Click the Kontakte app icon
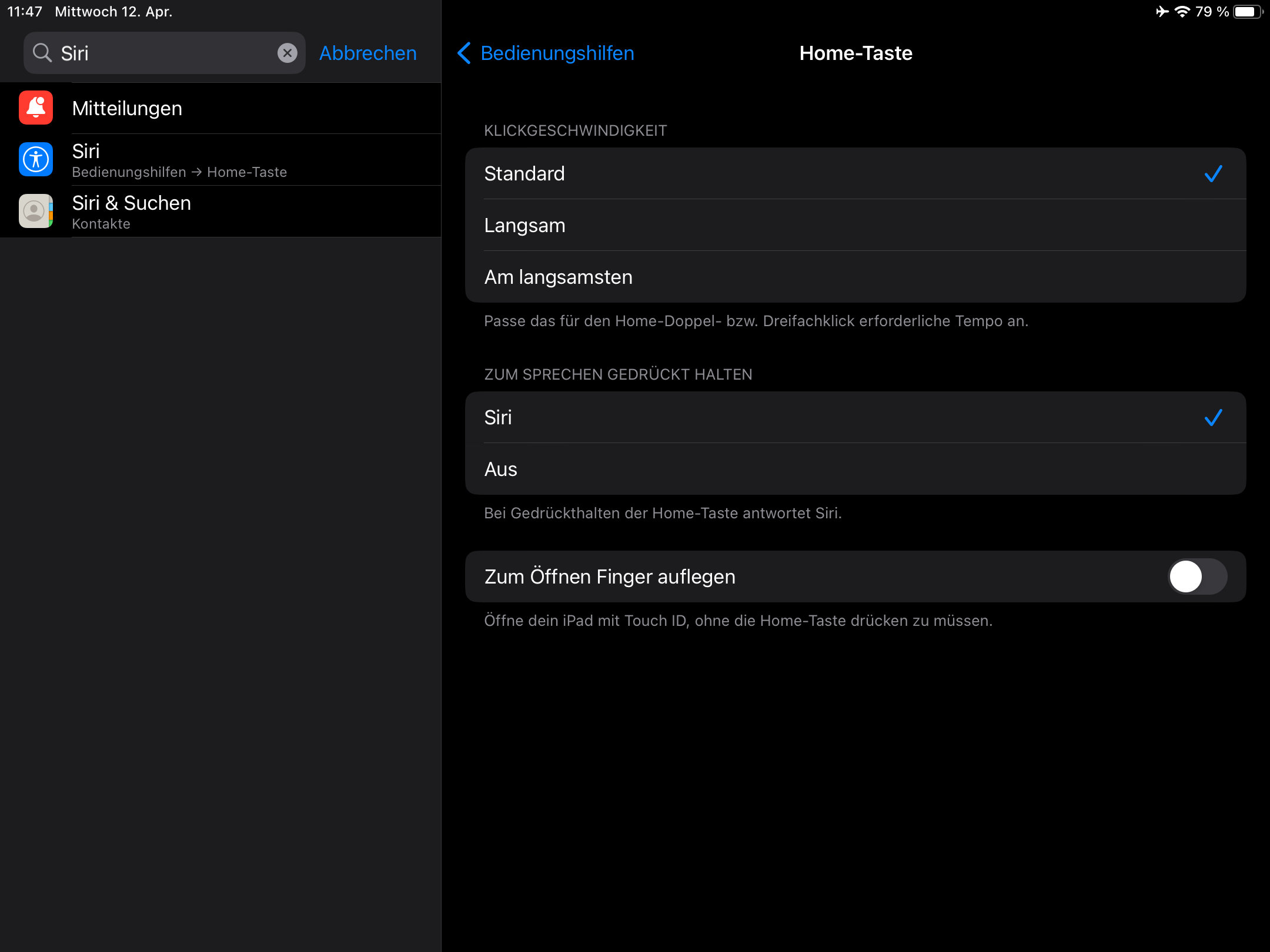 [36, 211]
